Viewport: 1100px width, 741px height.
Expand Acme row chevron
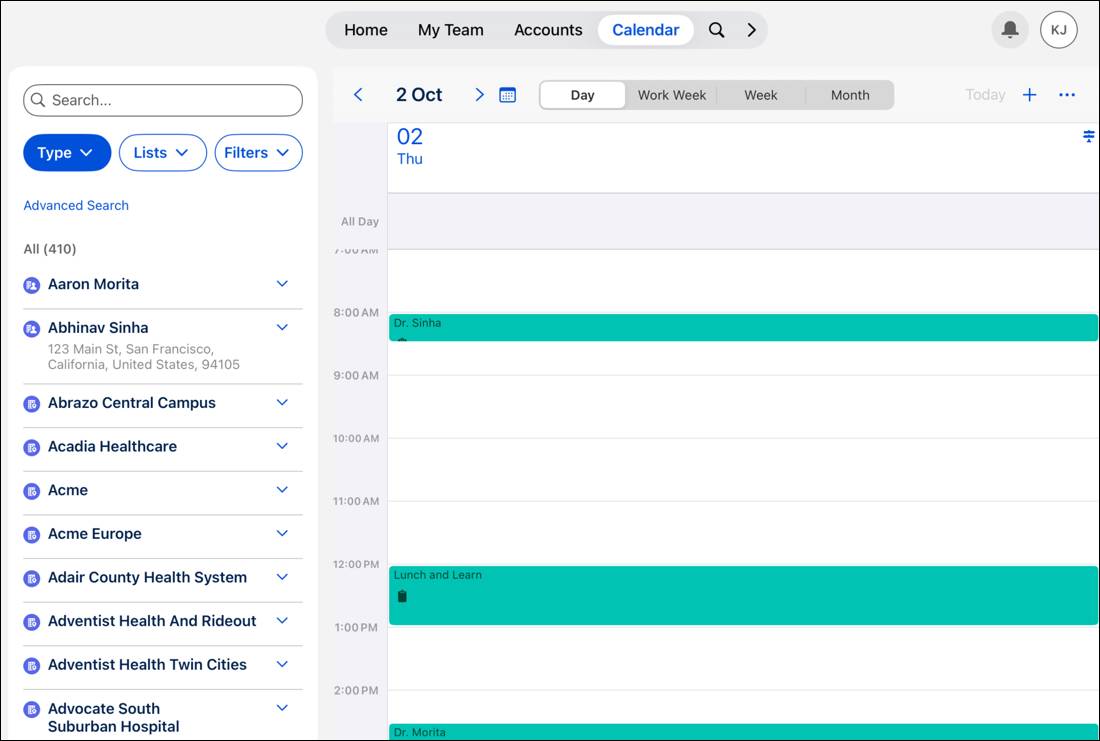282,490
